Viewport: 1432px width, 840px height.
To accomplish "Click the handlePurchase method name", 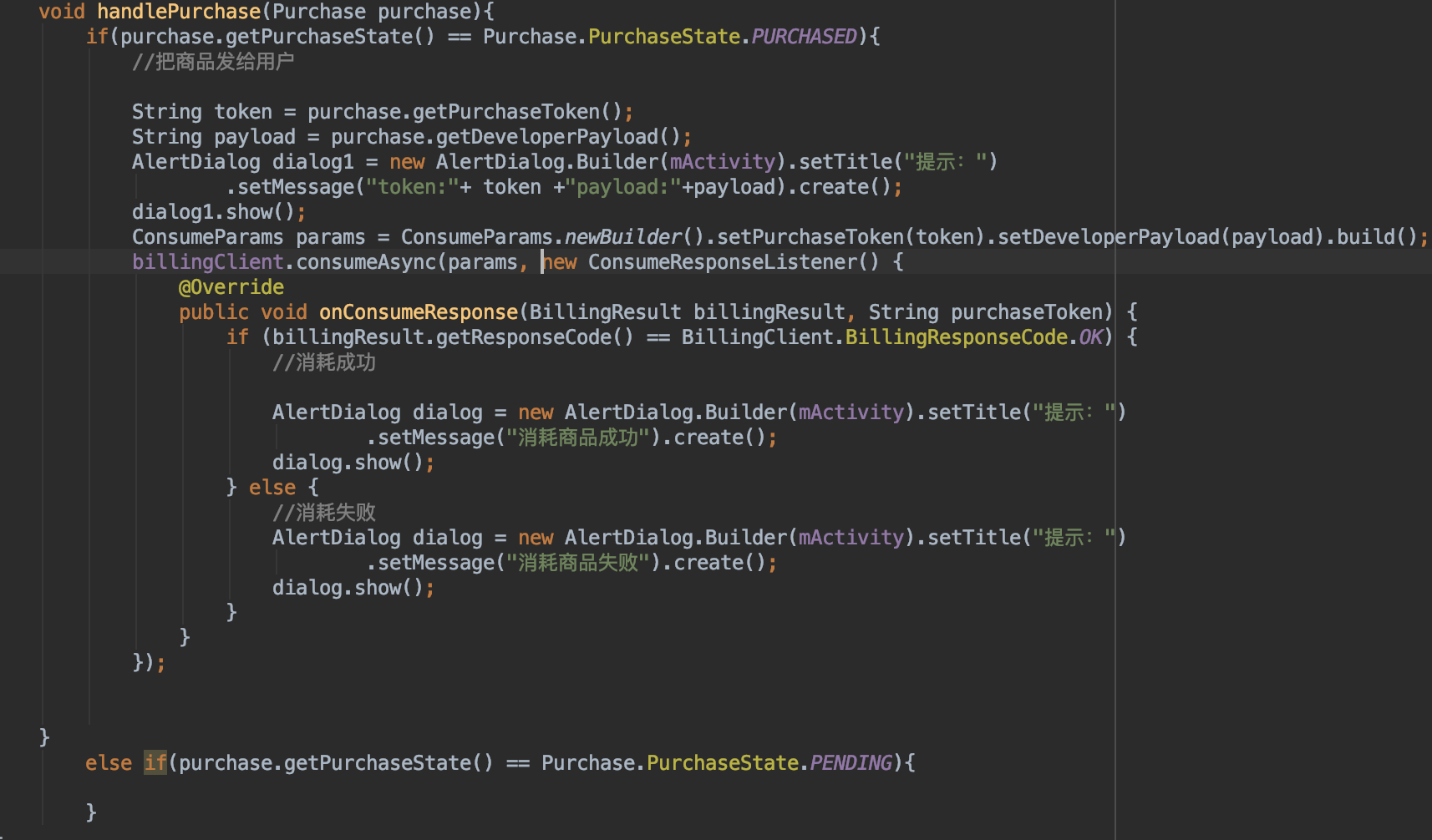I will pos(179,12).
